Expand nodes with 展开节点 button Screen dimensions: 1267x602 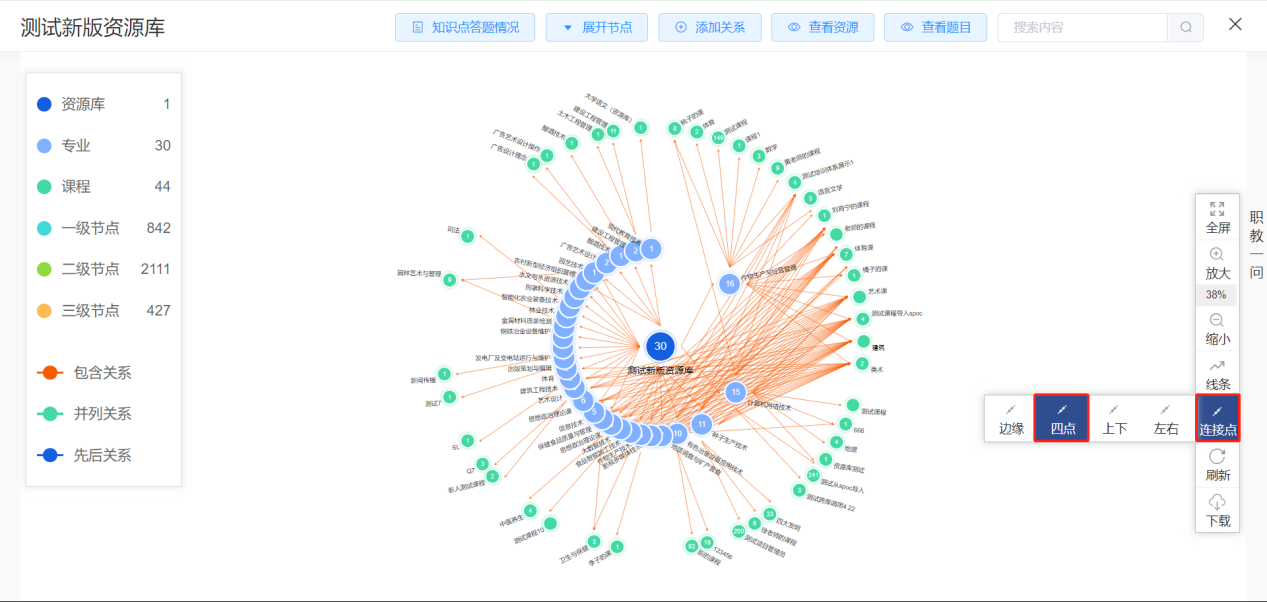click(597, 27)
